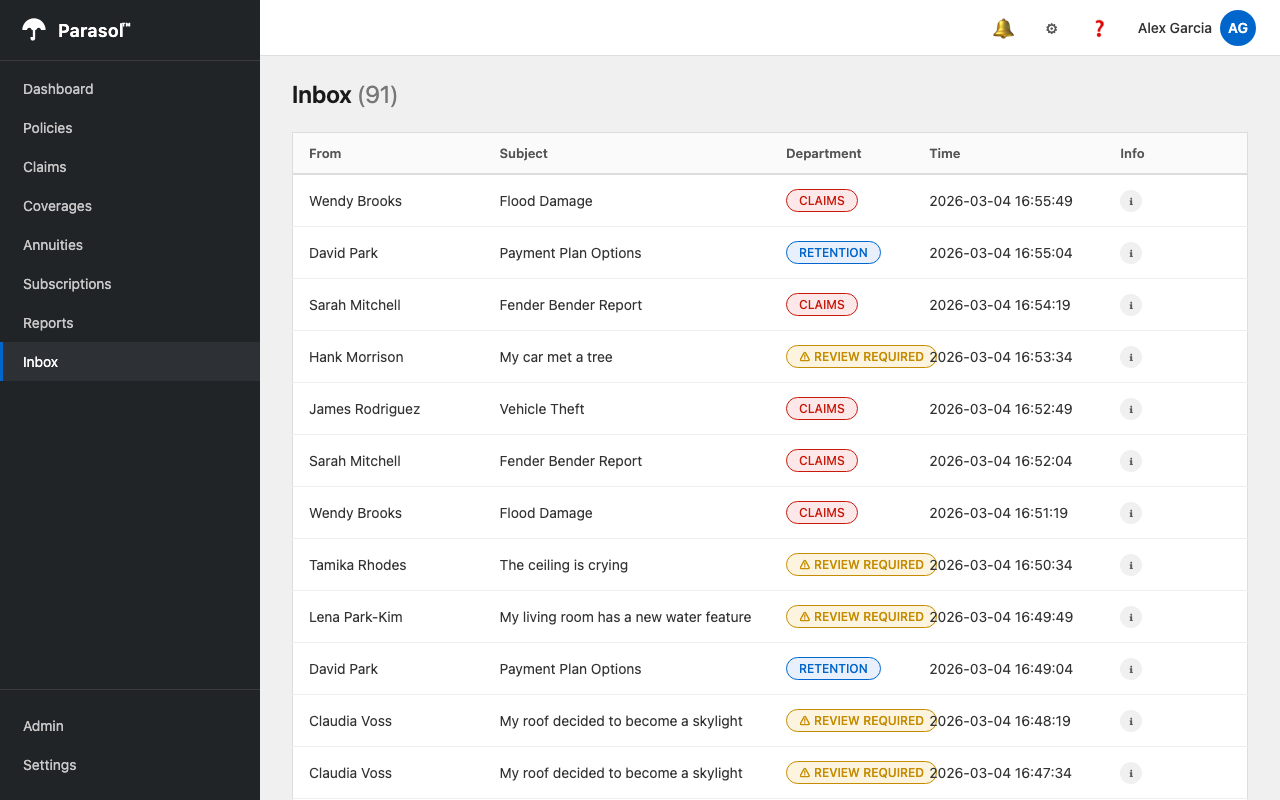
Task: Click the Time column header
Action: tap(944, 153)
